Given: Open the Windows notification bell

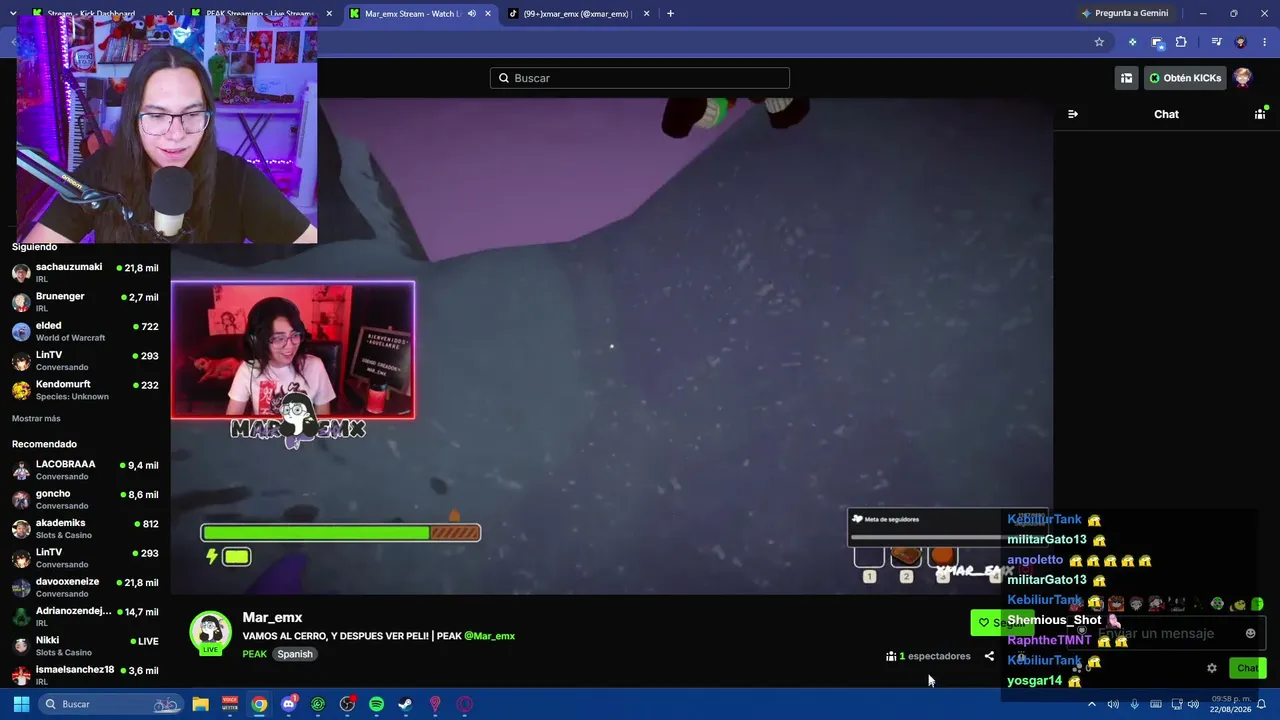Looking at the screenshot, I should pyautogui.click(x=1261, y=704).
